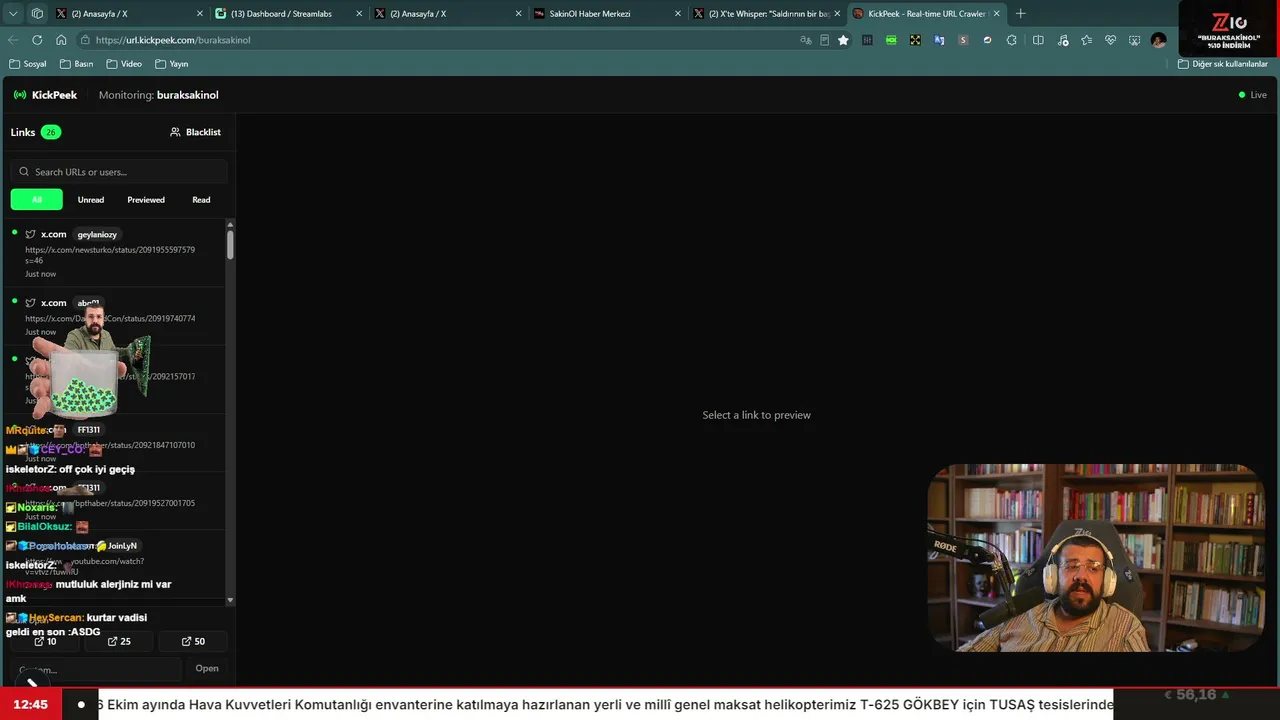Toggle split screen view icon
The image size is (1280, 720).
coord(1038,40)
